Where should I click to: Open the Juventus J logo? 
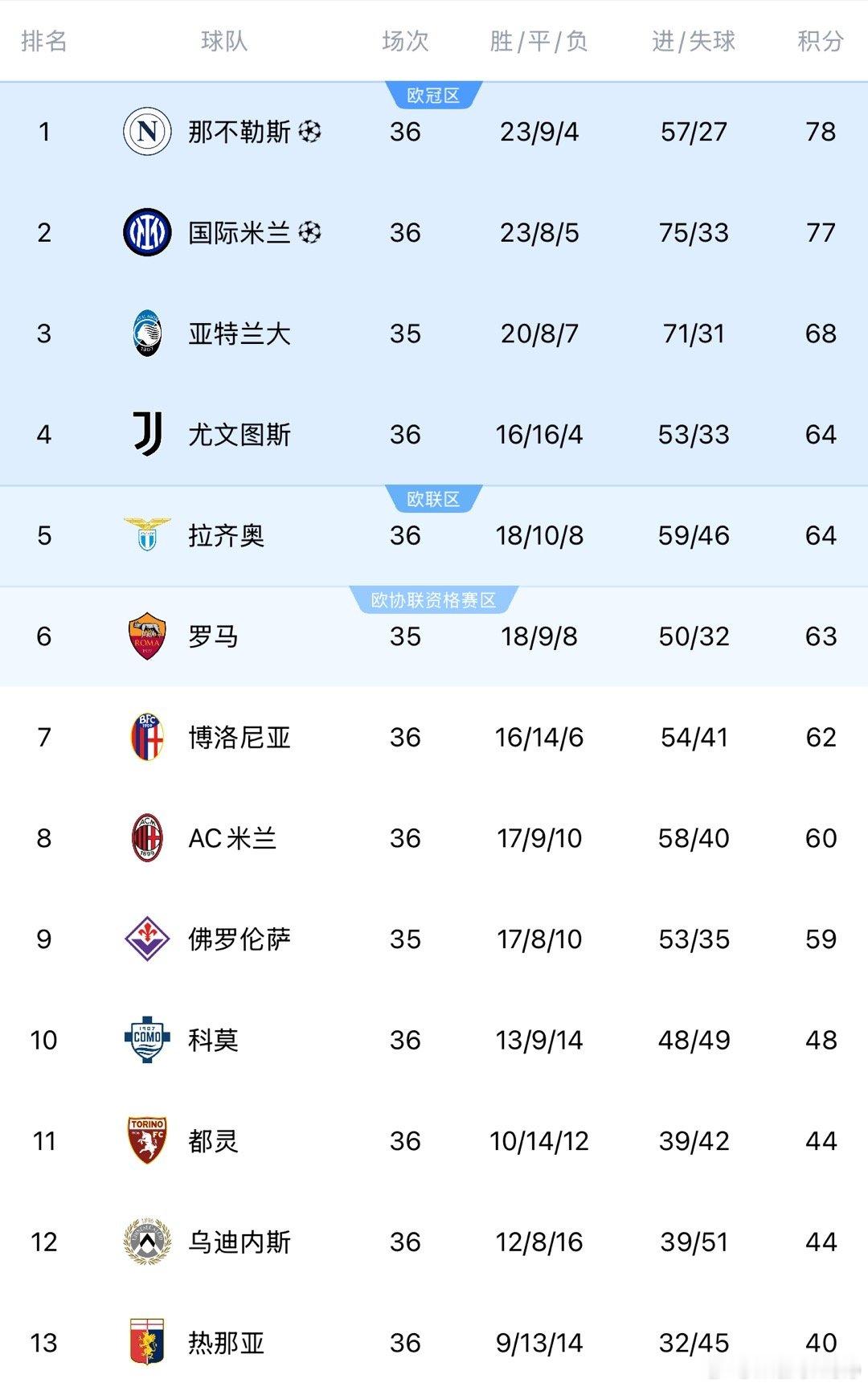point(148,434)
